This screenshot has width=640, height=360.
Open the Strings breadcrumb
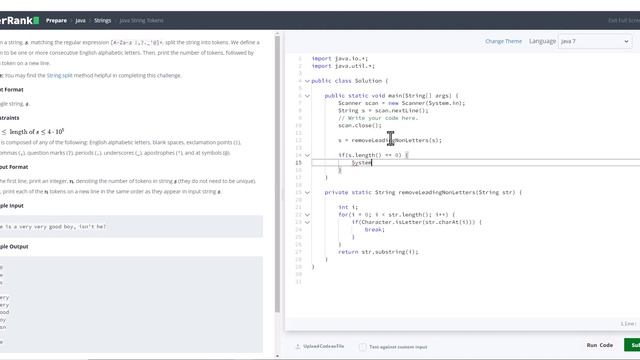[x=102, y=20]
